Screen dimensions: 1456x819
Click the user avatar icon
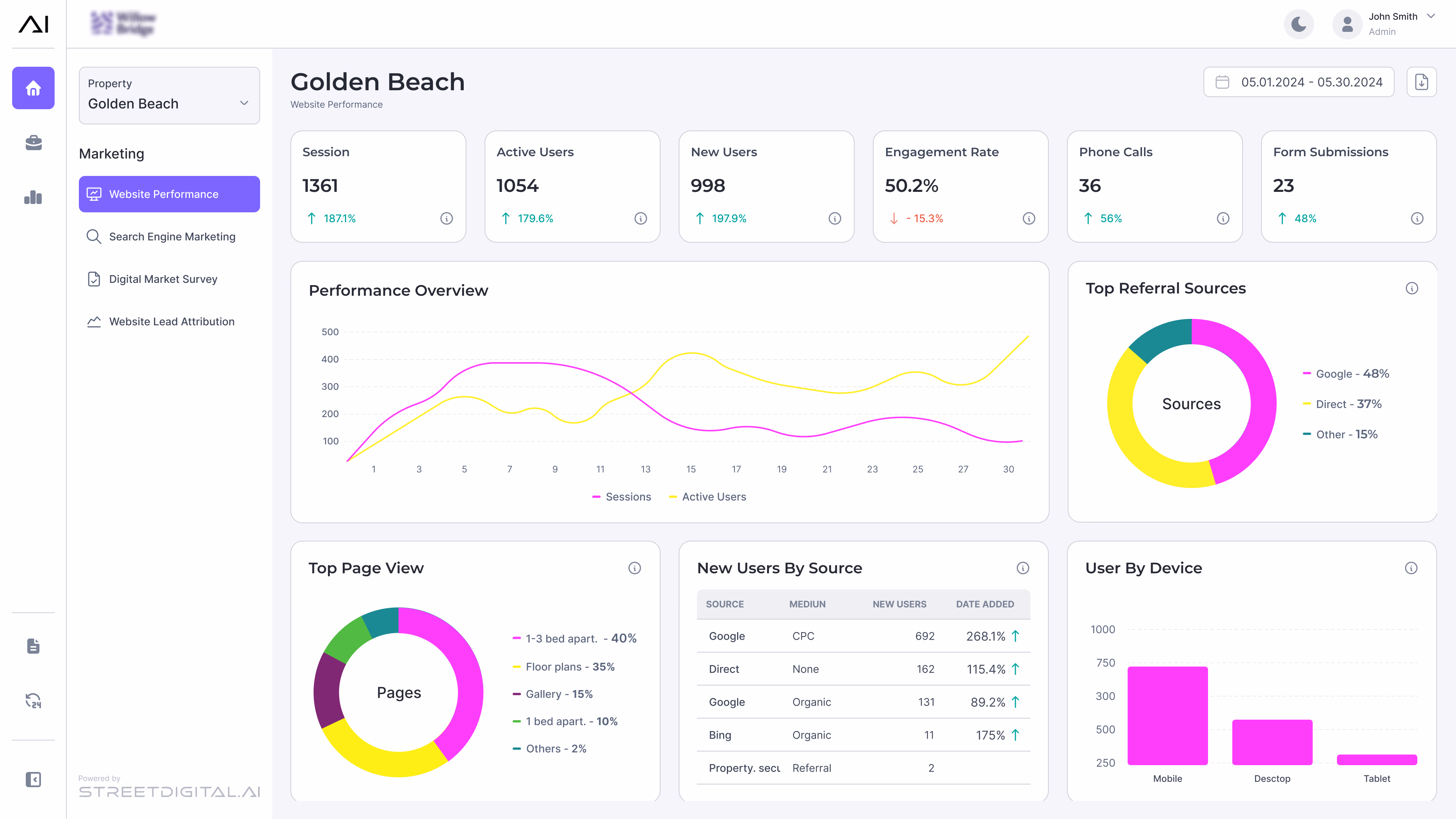(1348, 24)
